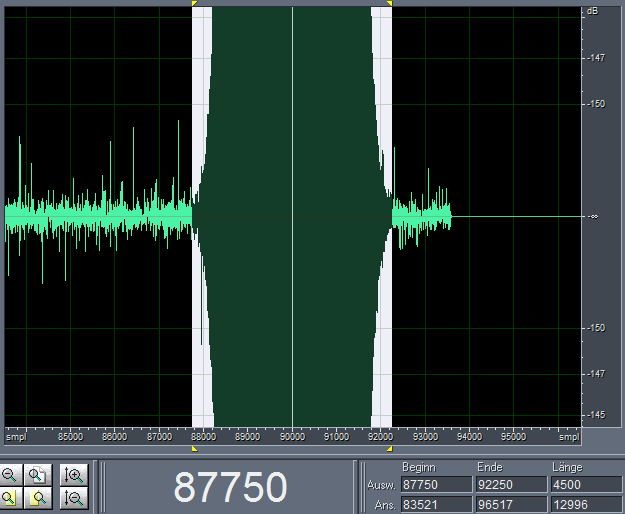Click the 93000 mark on the ruler
This screenshot has width=625, height=514.
point(425,437)
